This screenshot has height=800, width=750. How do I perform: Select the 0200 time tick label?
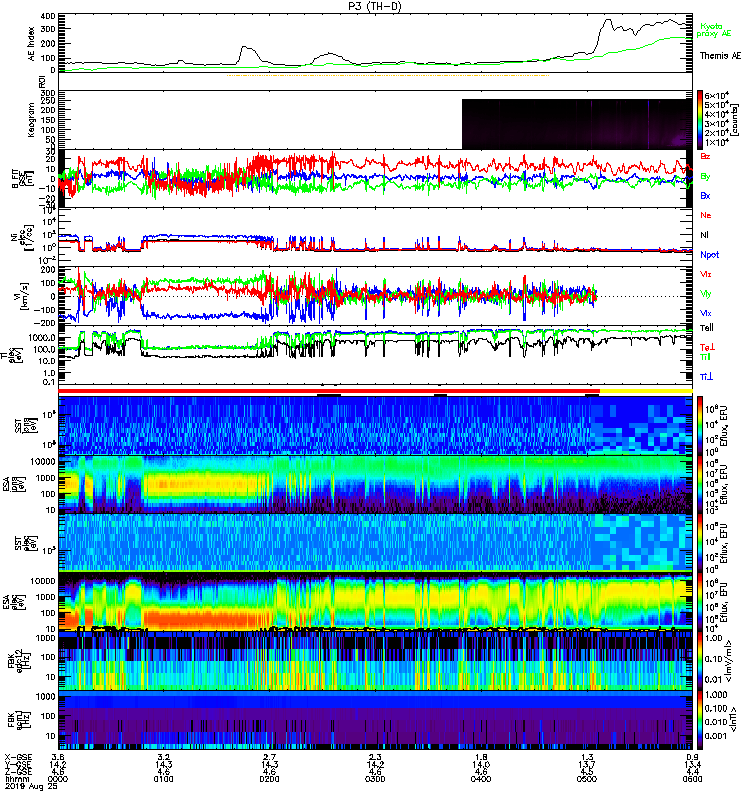point(269,779)
